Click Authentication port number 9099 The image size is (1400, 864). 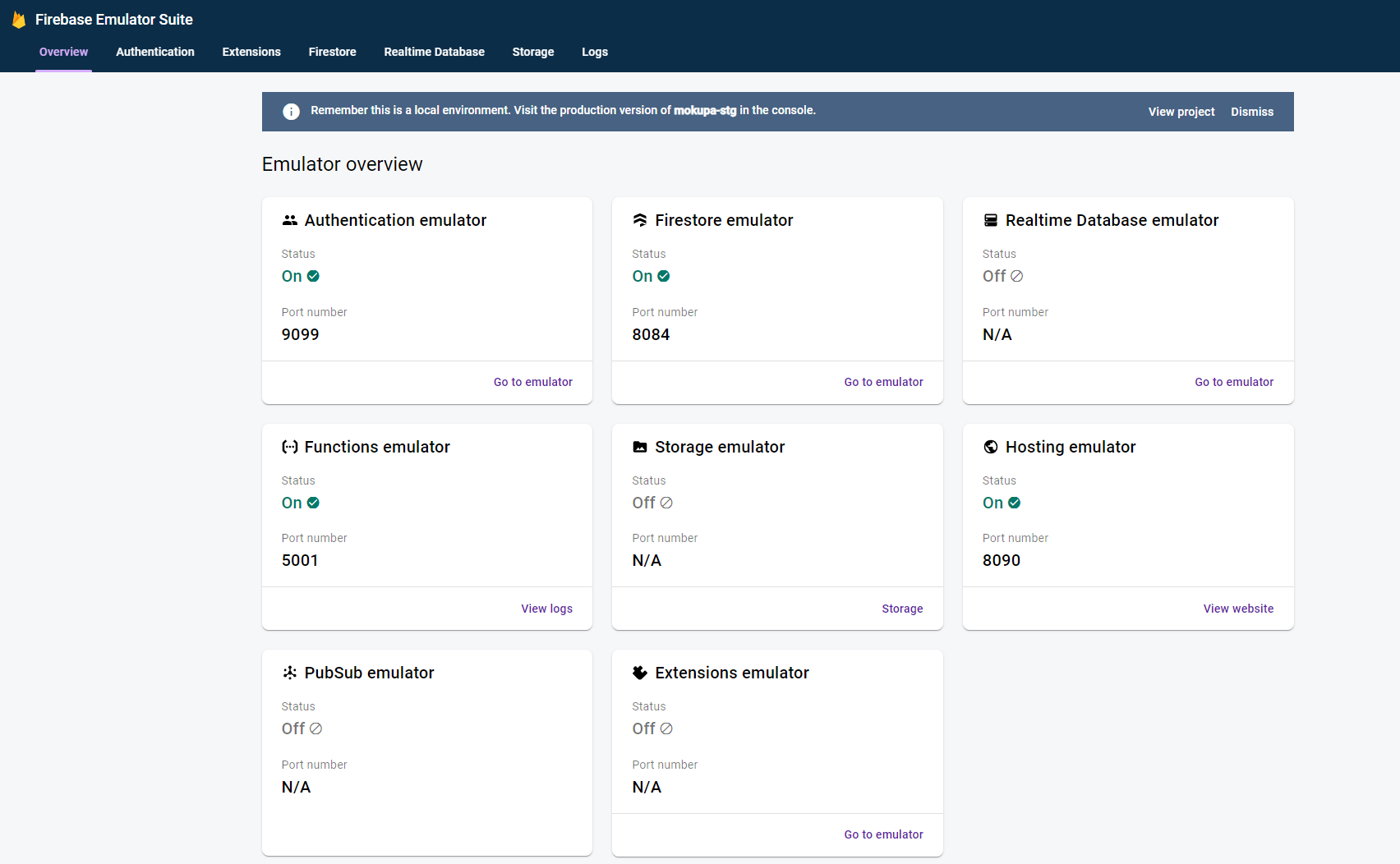[x=301, y=334]
